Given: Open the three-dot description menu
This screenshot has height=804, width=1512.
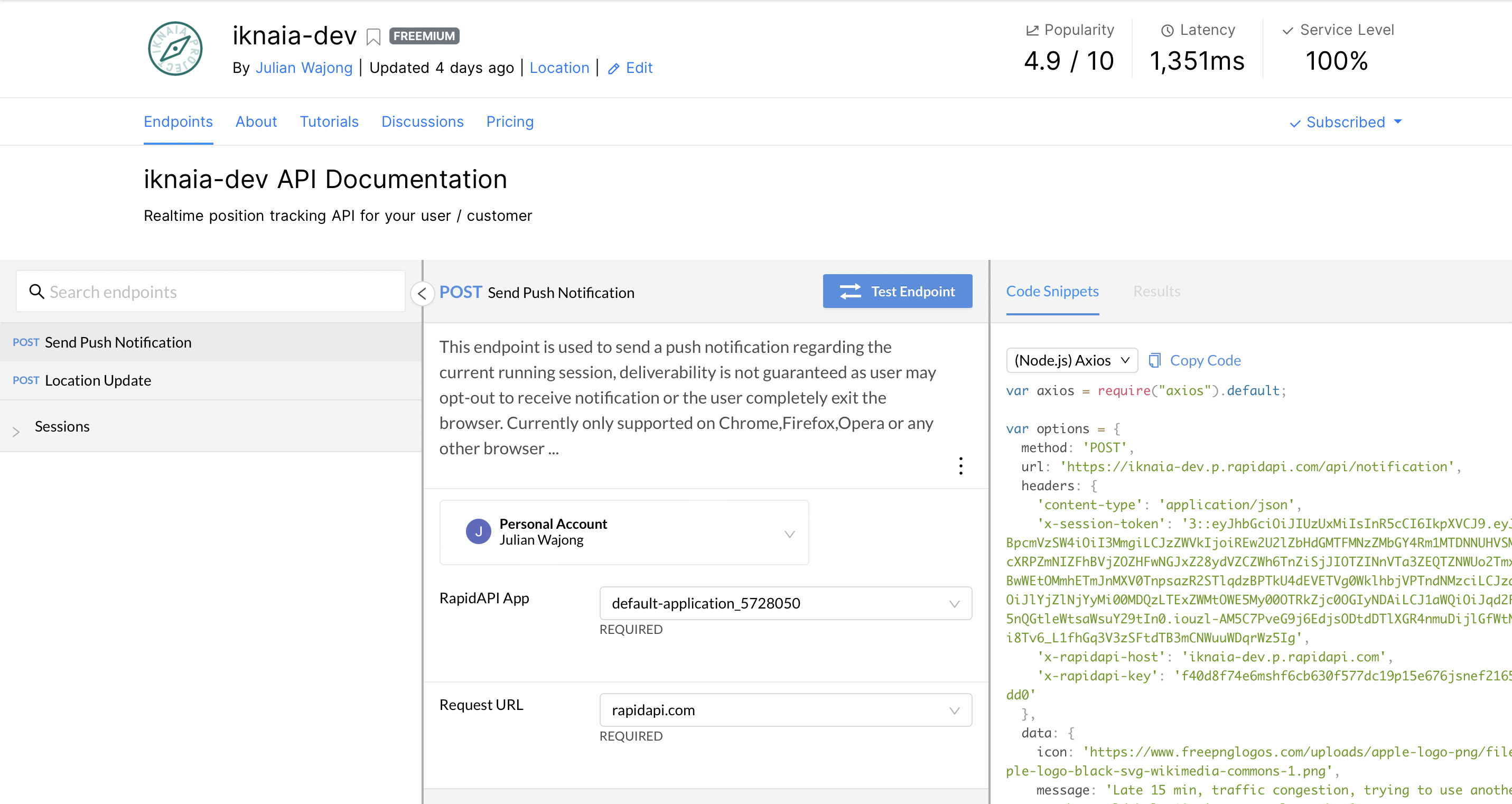Looking at the screenshot, I should (x=960, y=466).
